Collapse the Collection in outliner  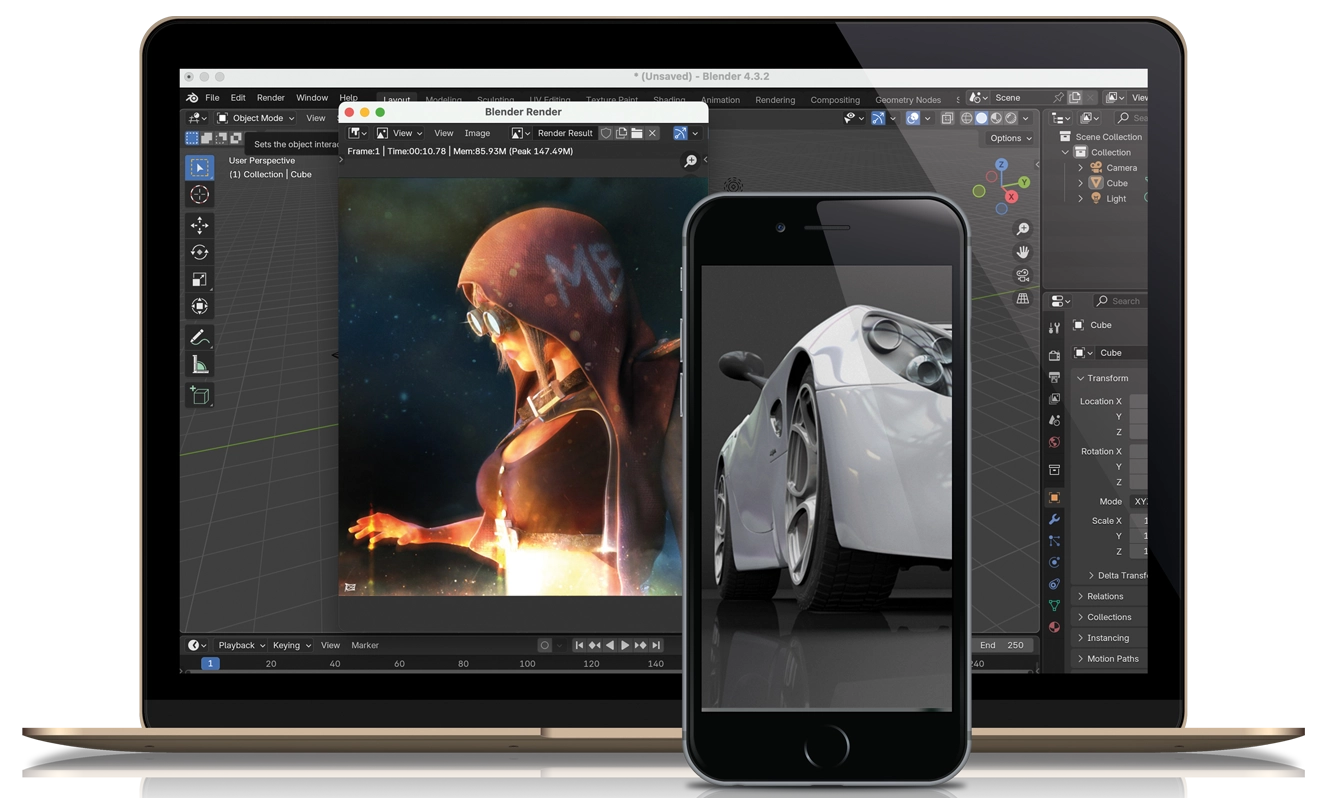point(1065,152)
